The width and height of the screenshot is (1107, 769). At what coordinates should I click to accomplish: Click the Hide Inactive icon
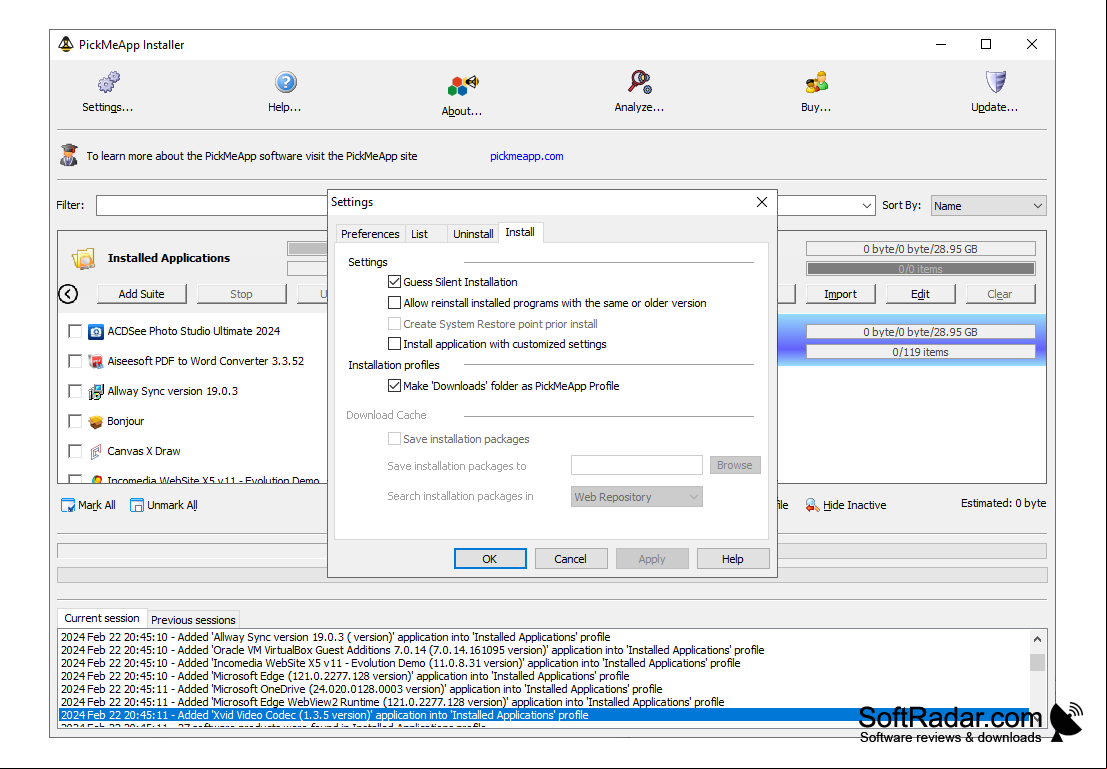point(812,505)
